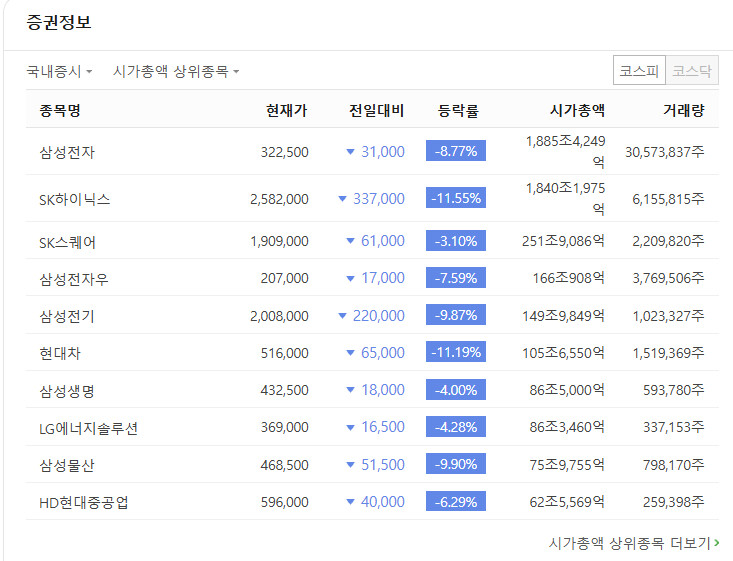Open the 삼성전자우 stock link
The width and height of the screenshot is (733, 561).
pos(74,279)
